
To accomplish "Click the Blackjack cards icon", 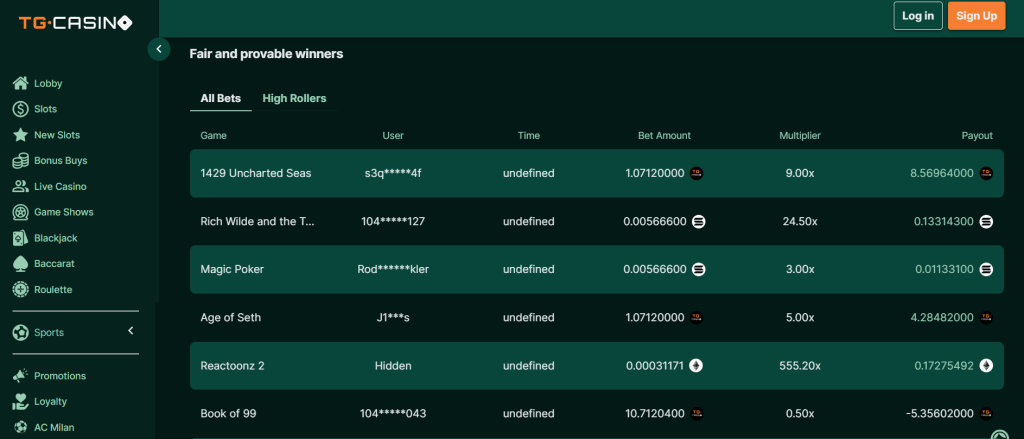I will tap(20, 238).
